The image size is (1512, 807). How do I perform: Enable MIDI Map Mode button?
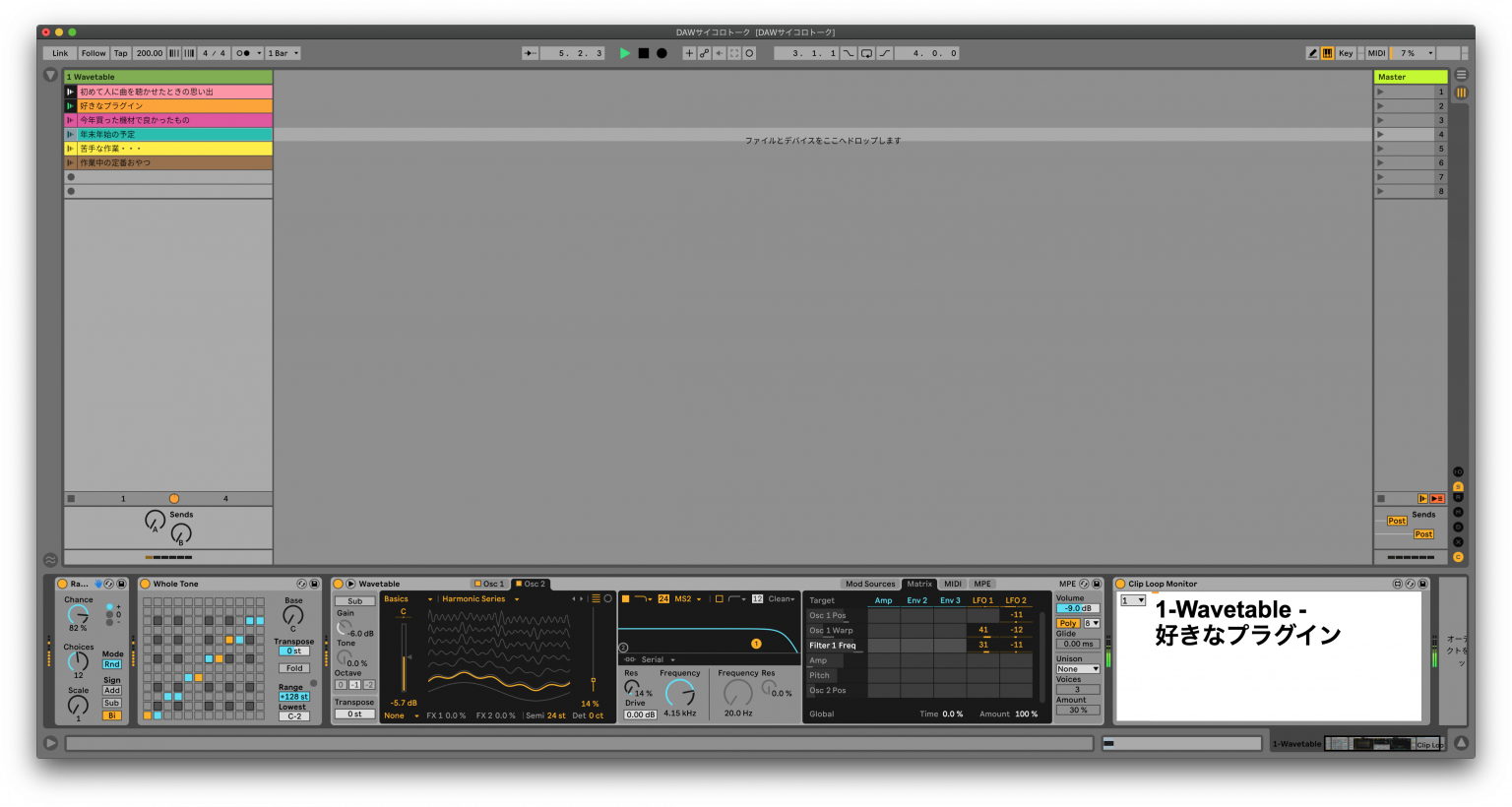tap(1376, 53)
